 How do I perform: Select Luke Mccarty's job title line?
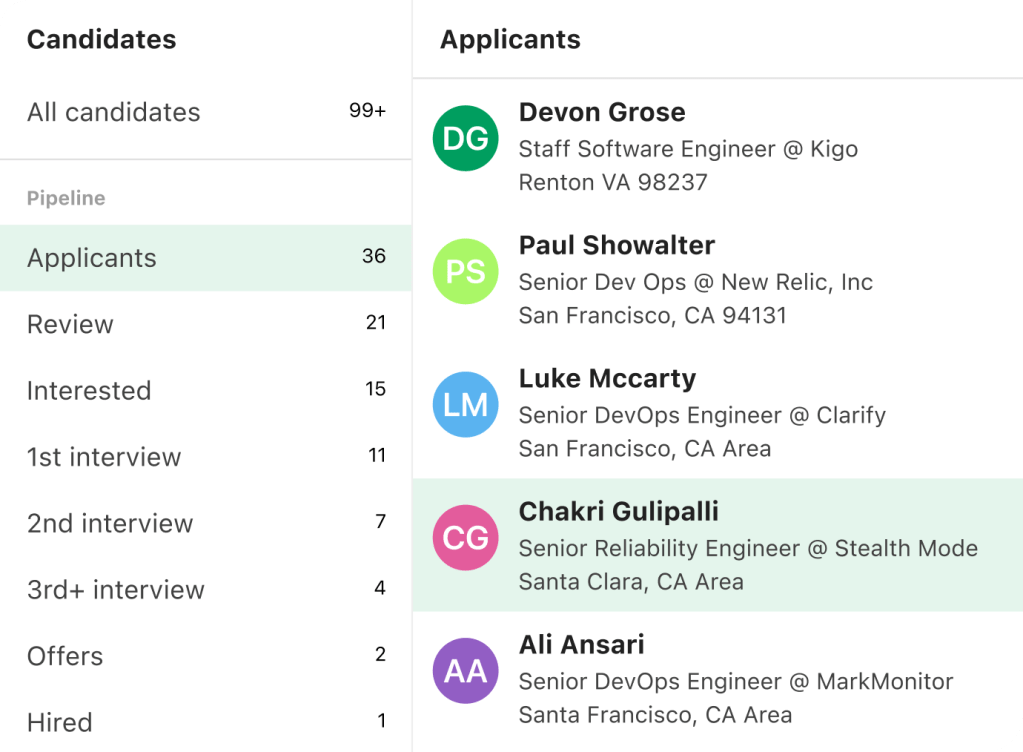click(702, 415)
